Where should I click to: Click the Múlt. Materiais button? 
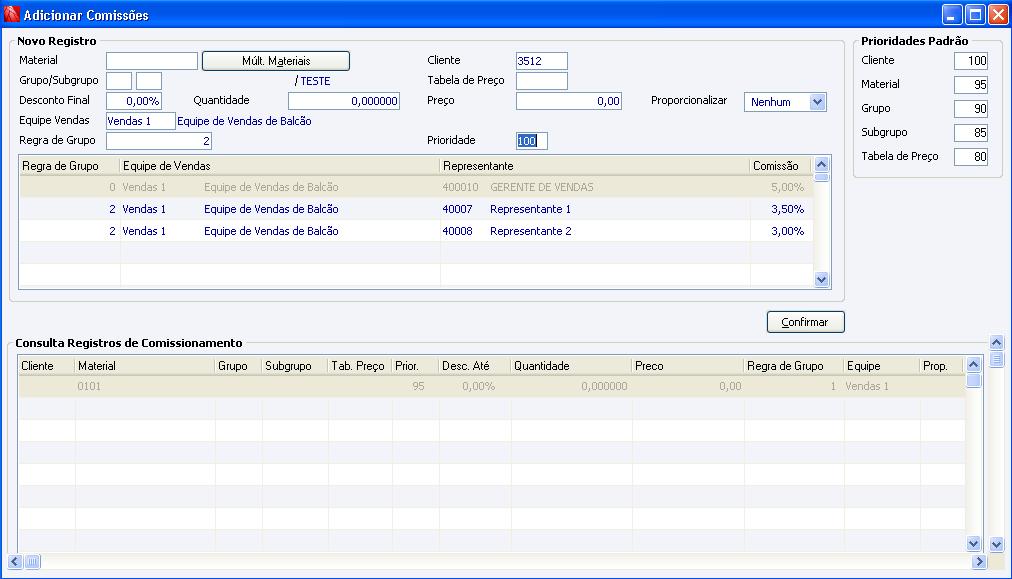276,61
